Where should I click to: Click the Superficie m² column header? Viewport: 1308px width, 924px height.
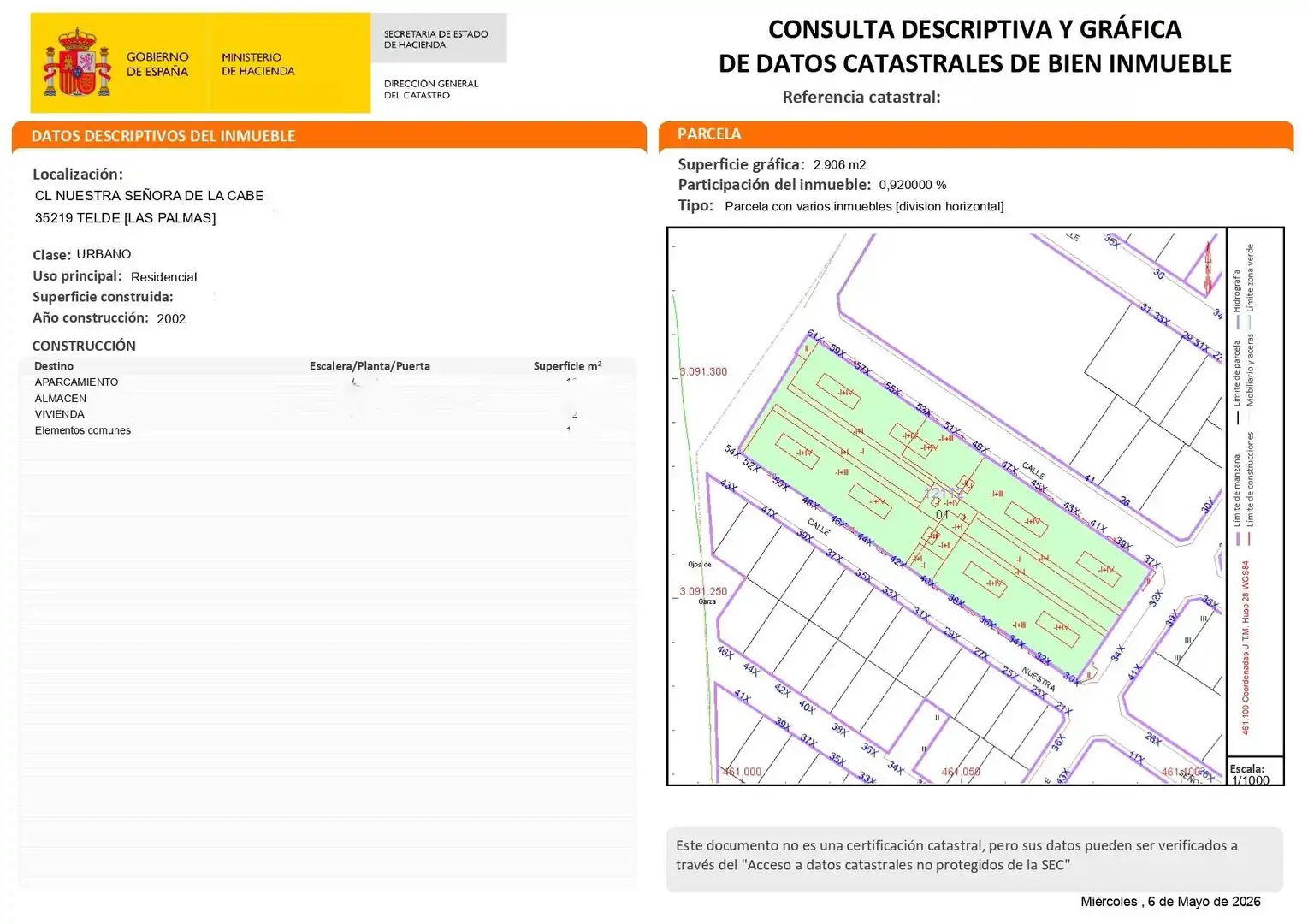pos(567,366)
